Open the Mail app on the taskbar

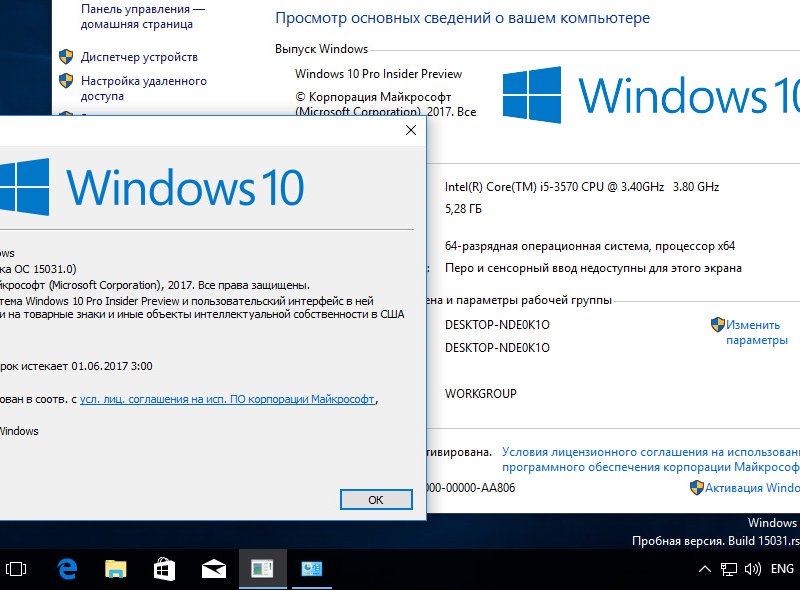coord(214,569)
